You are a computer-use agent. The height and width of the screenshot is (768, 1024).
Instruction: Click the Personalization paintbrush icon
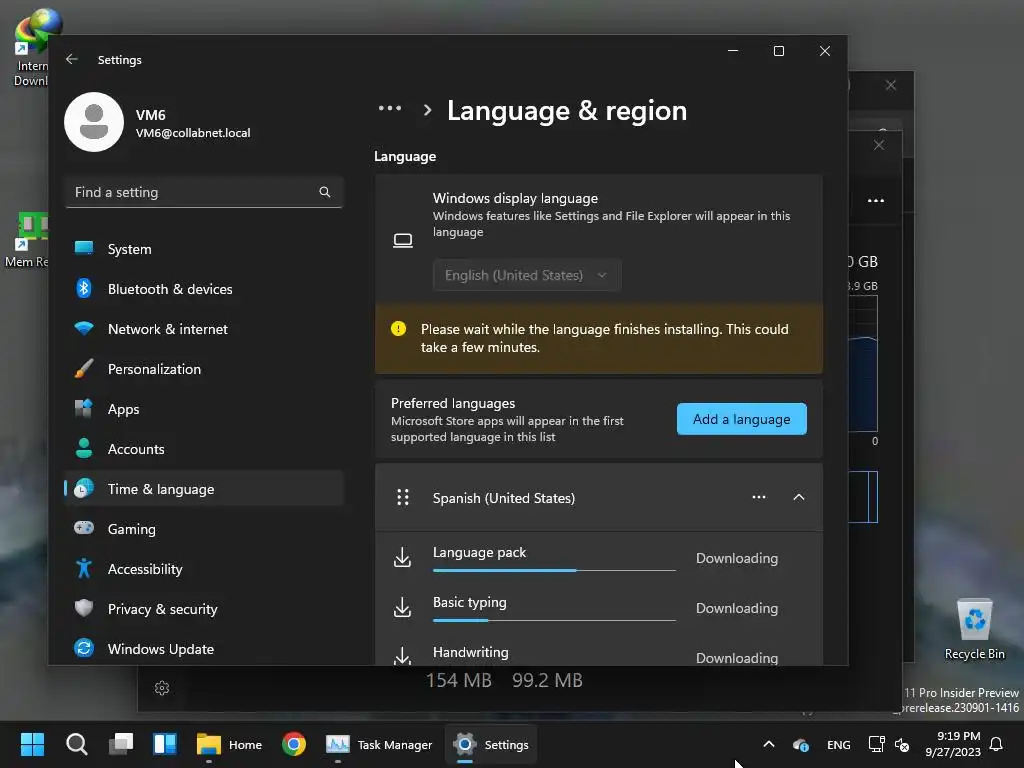click(84, 368)
